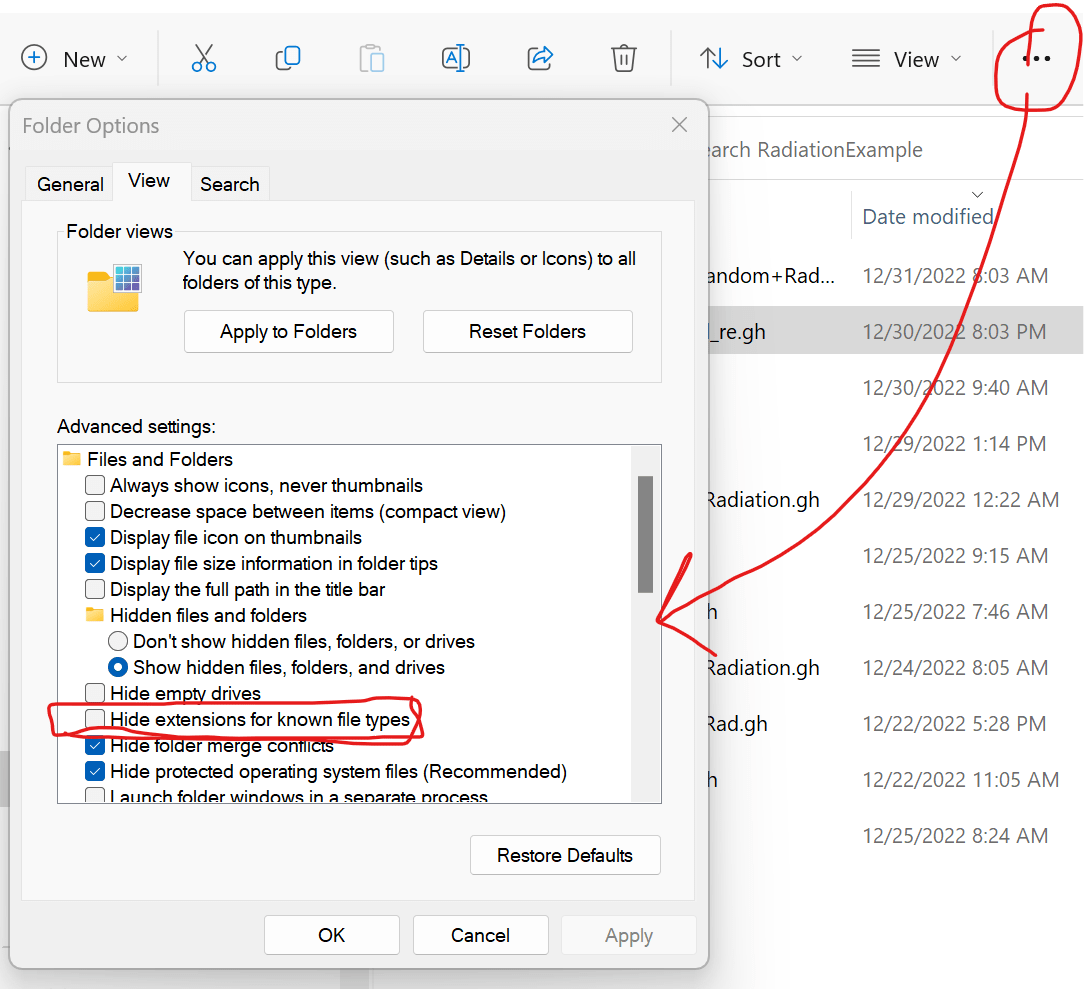Select file dated 12/29/2022 1:14 PM
Screen dimensions: 1085x989
[895, 444]
